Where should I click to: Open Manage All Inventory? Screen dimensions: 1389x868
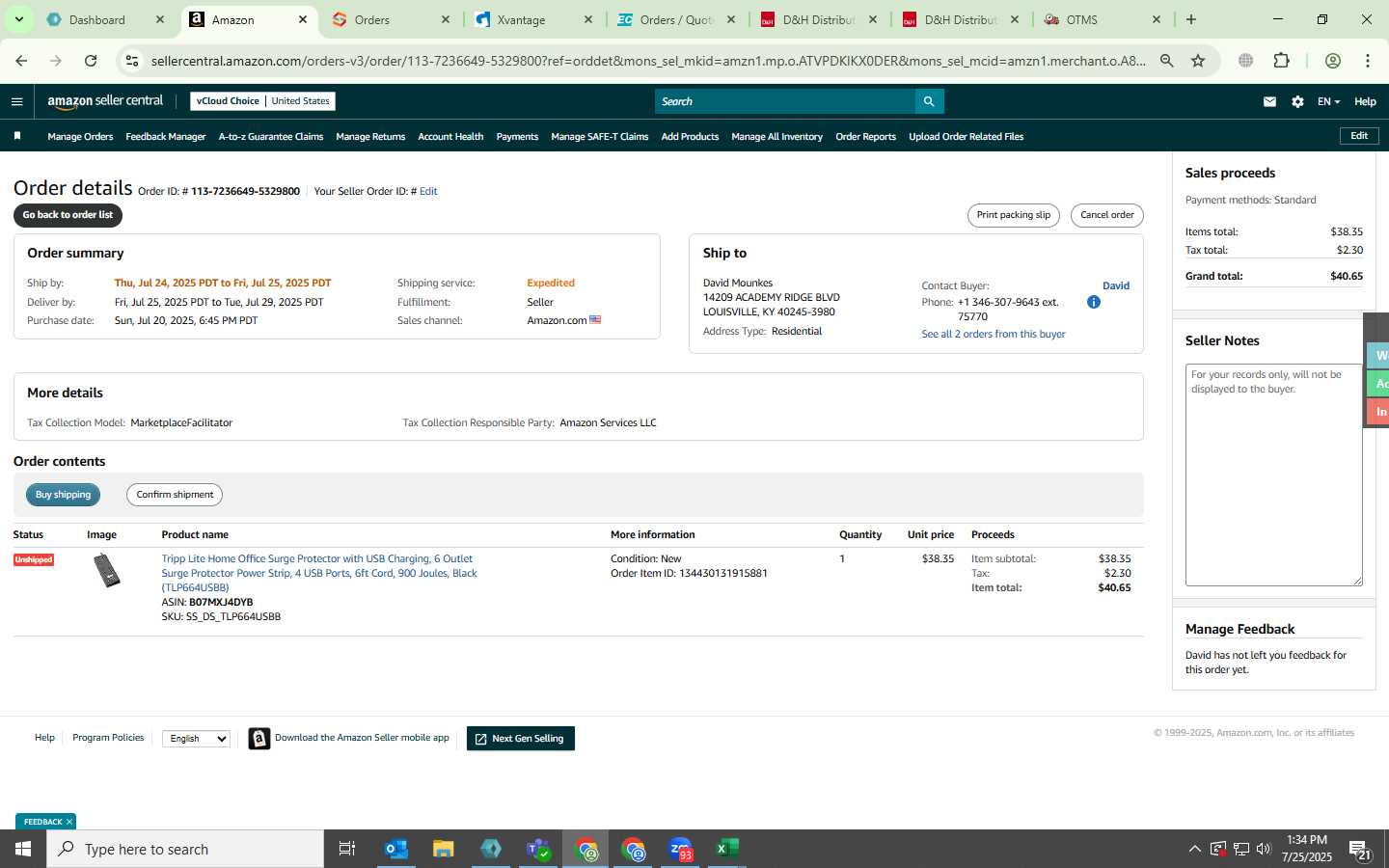click(x=776, y=137)
